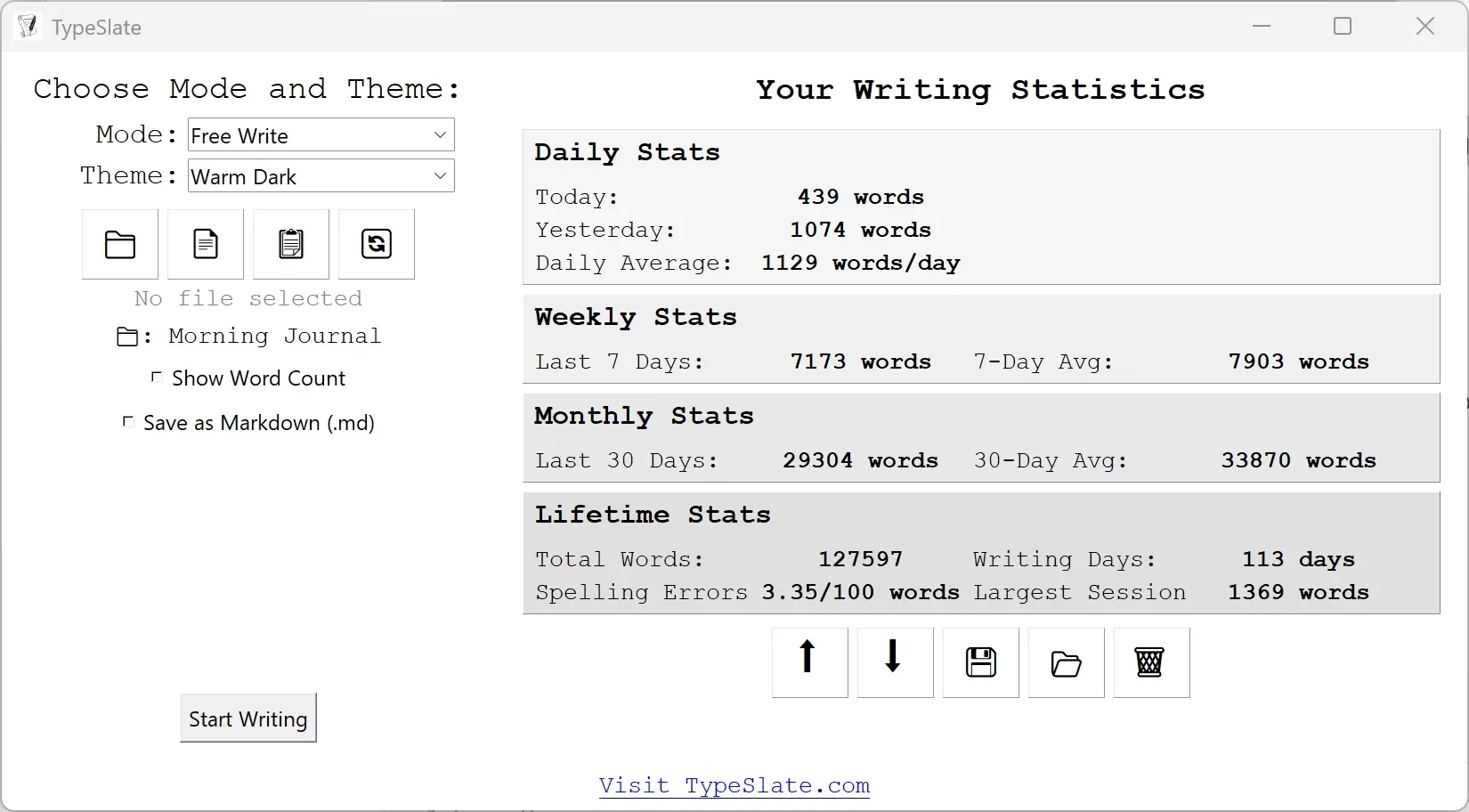This screenshot has height=812, width=1469.
Task: Click the 29304 words last 30 days value
Action: (x=861, y=460)
